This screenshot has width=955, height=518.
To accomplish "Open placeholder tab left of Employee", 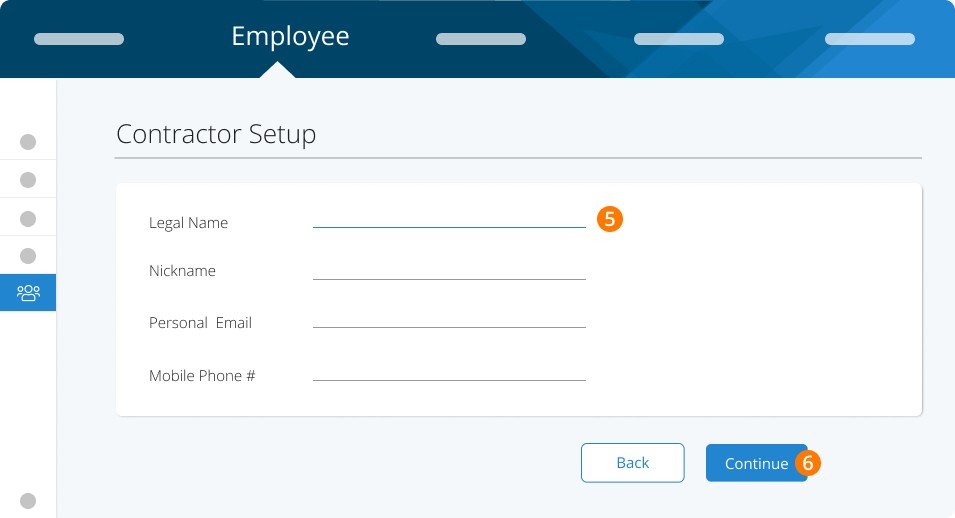I will coord(79,39).
